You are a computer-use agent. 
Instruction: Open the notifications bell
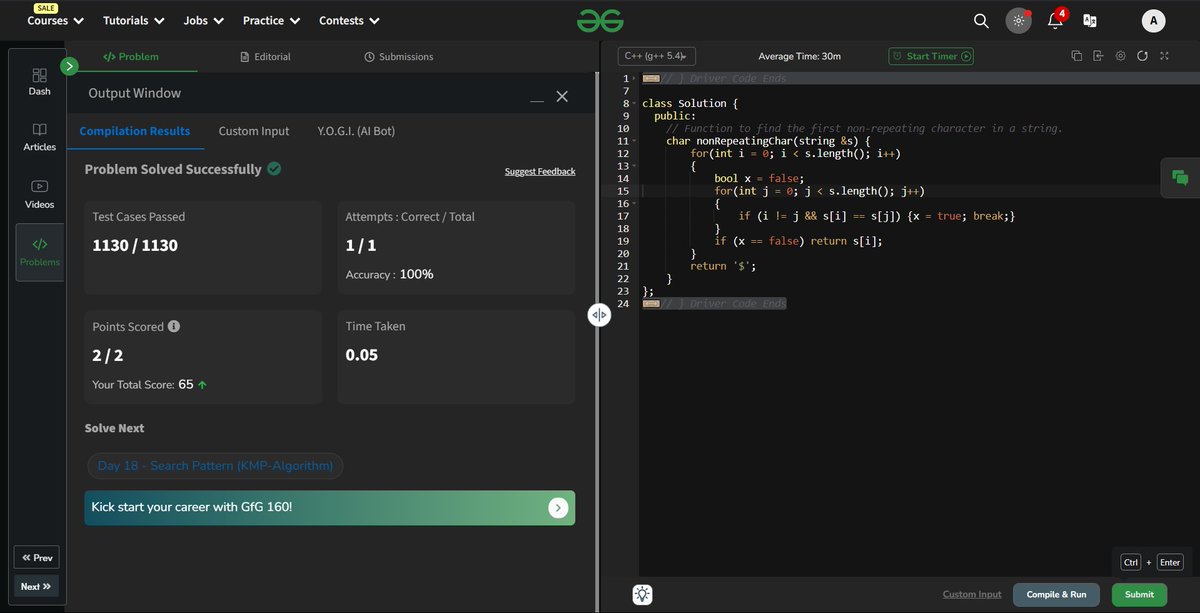[1054, 20]
